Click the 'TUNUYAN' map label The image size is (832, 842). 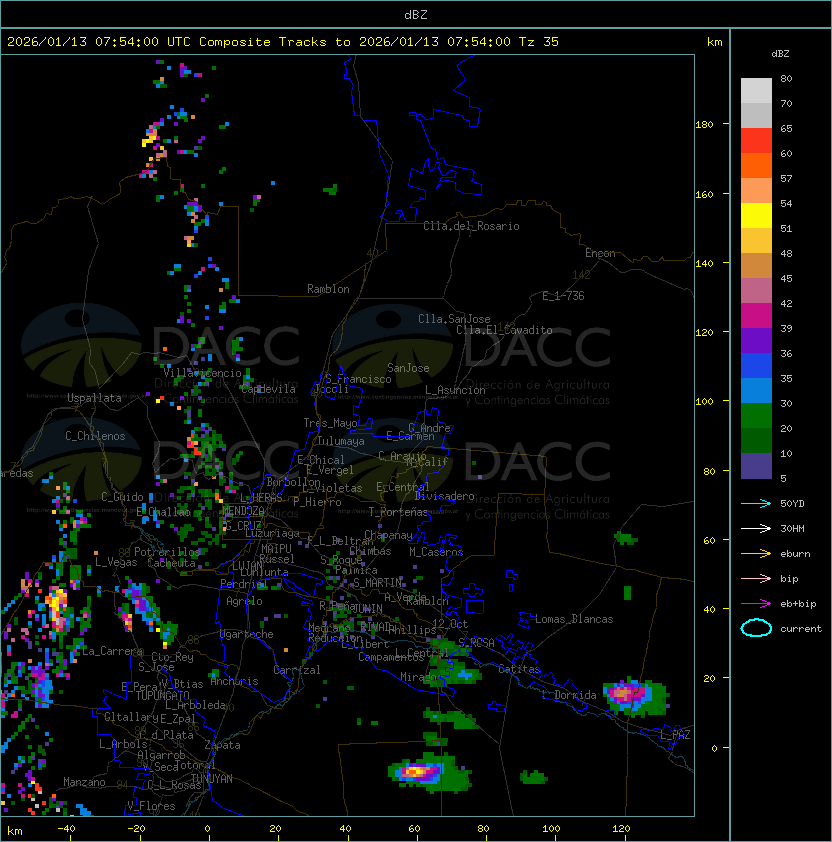[212, 779]
